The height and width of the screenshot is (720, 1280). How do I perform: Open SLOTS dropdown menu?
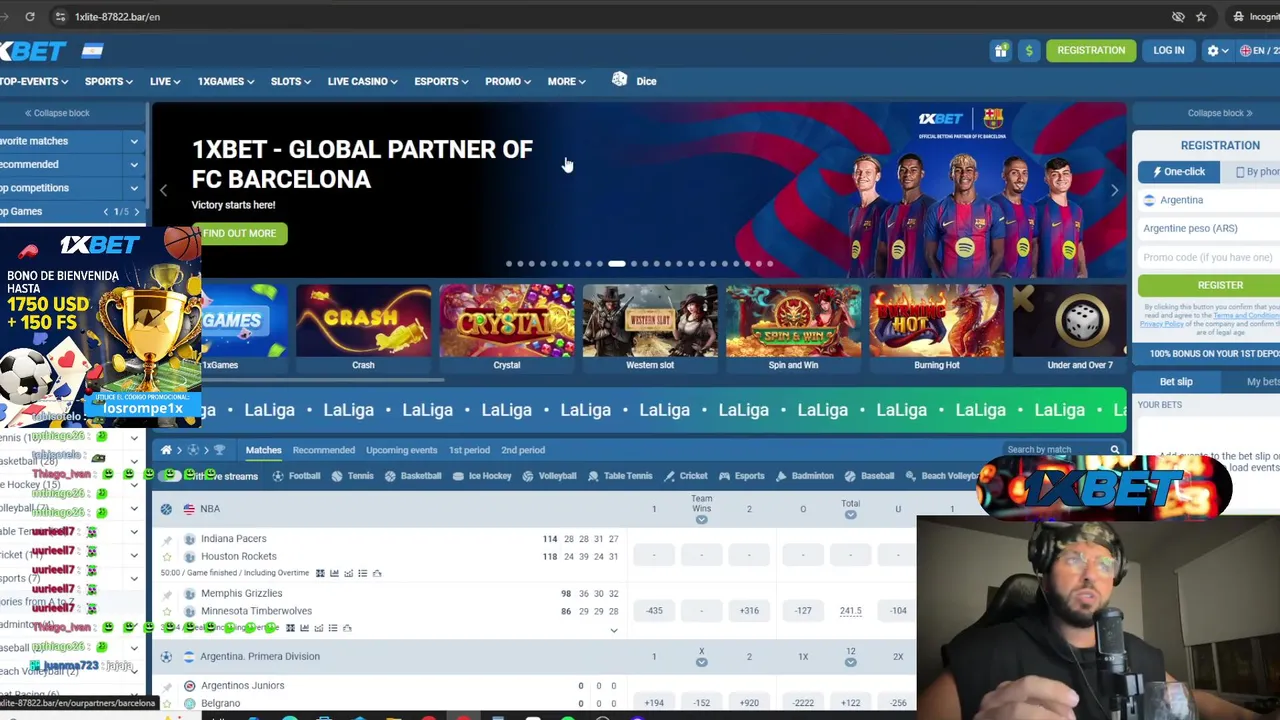tap(291, 81)
